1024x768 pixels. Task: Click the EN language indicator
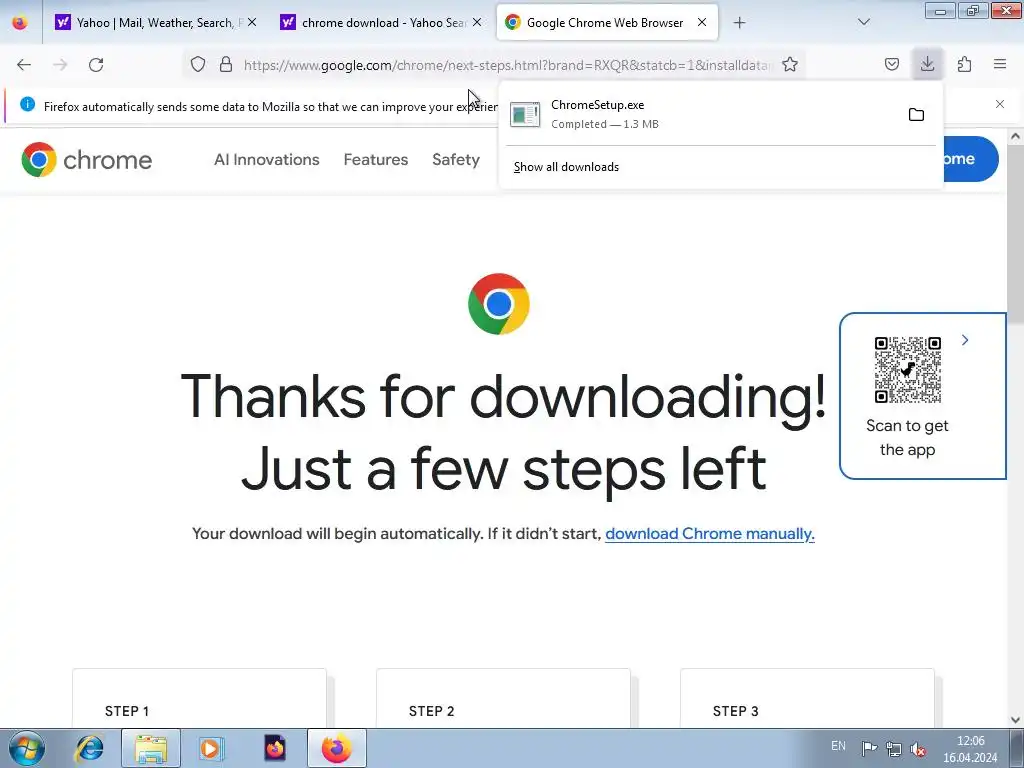point(839,746)
